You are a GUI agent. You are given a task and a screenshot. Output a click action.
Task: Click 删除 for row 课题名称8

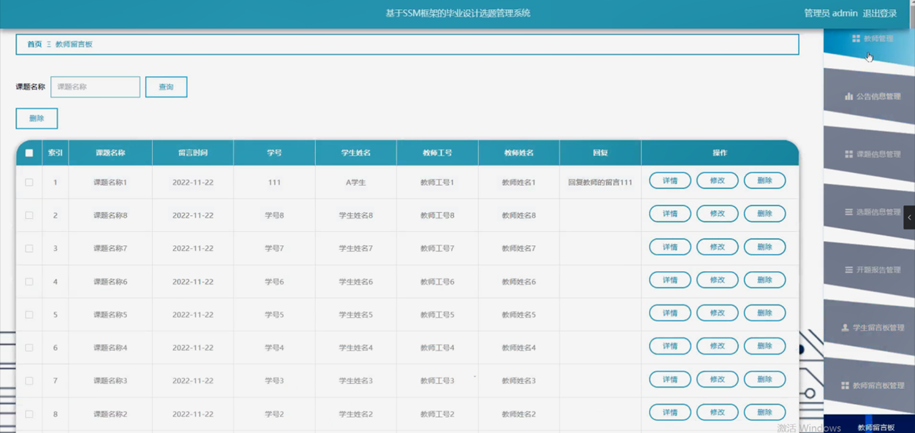[764, 214]
